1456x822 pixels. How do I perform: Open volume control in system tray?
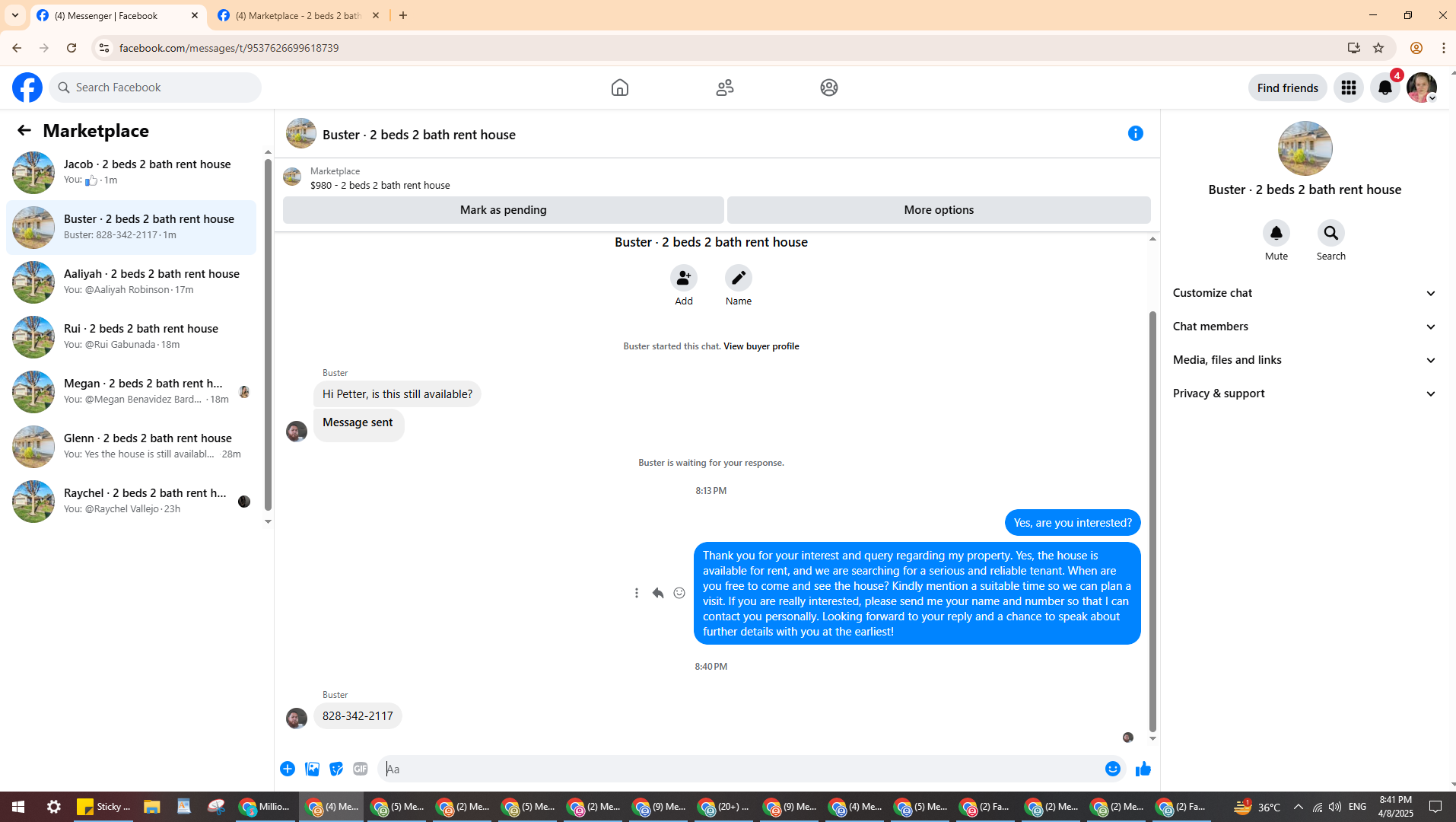point(1335,807)
